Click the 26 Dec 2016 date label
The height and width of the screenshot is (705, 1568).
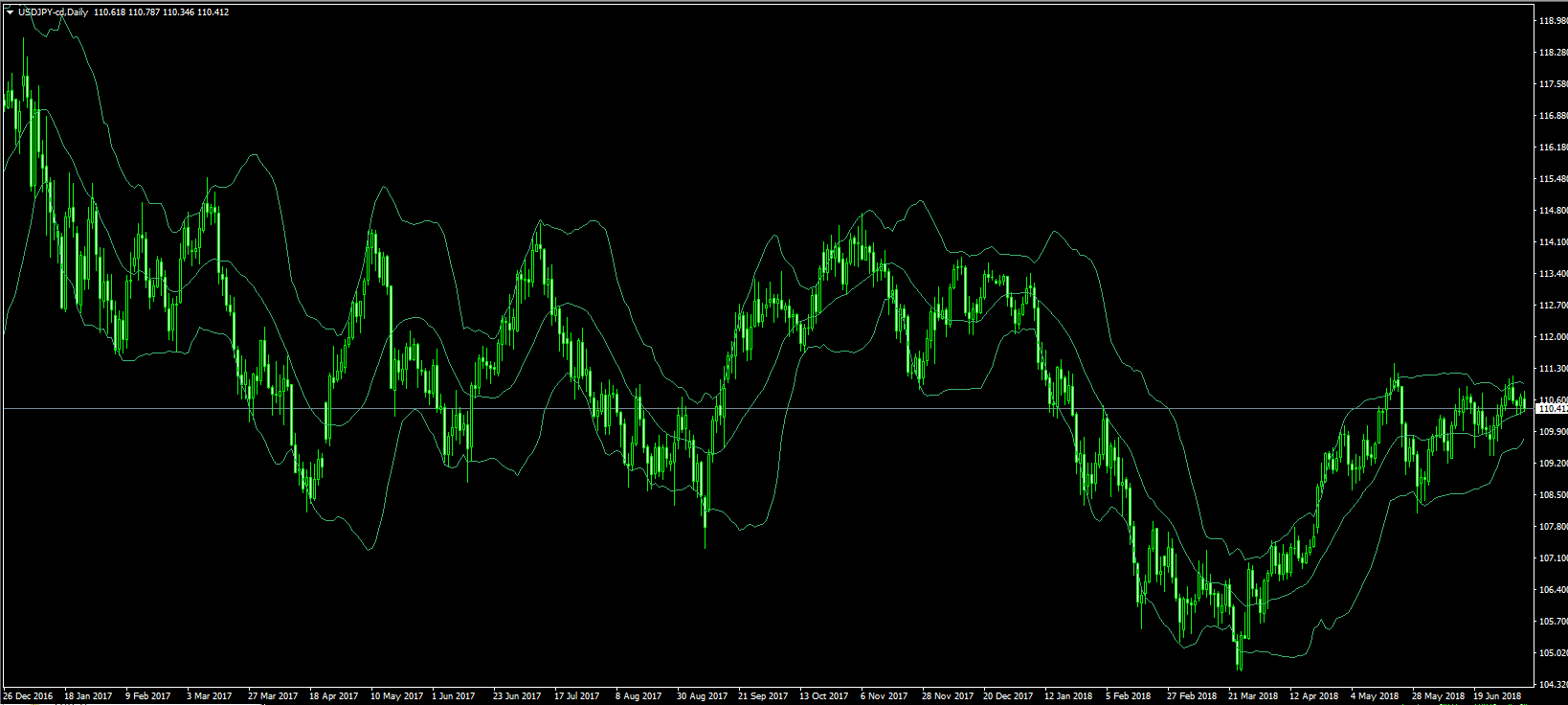28,696
